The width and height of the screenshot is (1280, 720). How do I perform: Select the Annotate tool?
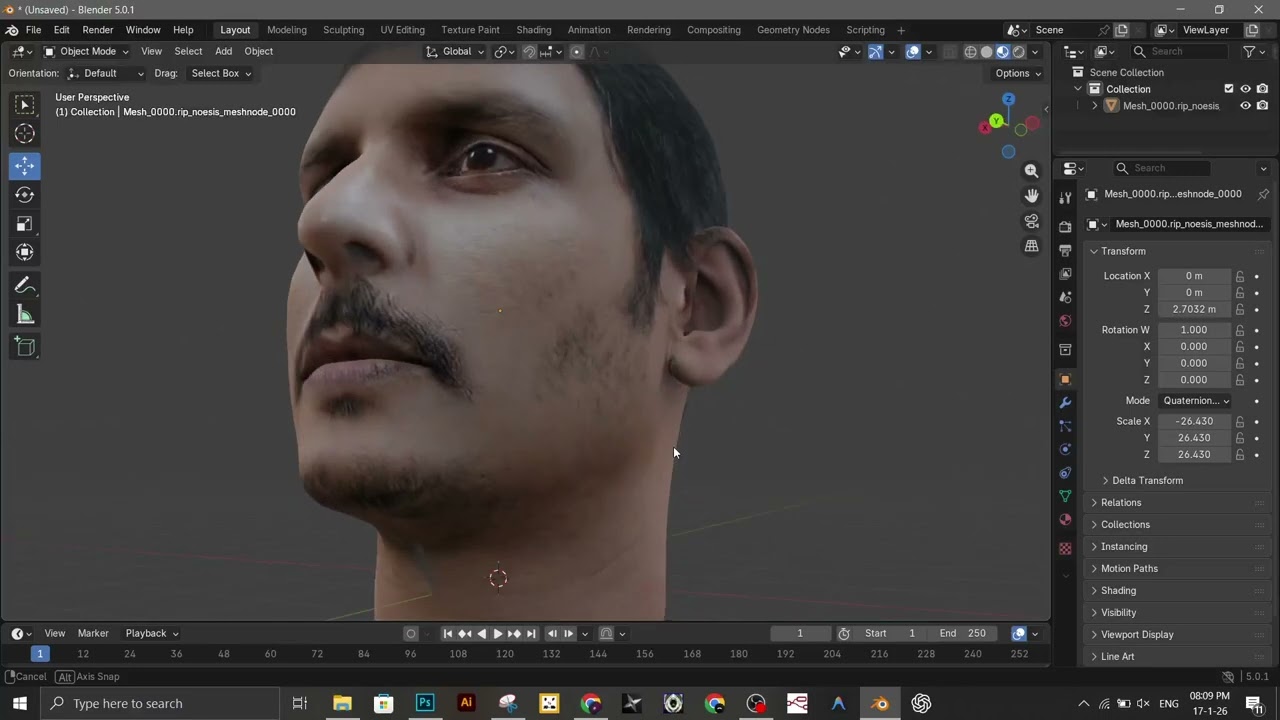click(25, 286)
